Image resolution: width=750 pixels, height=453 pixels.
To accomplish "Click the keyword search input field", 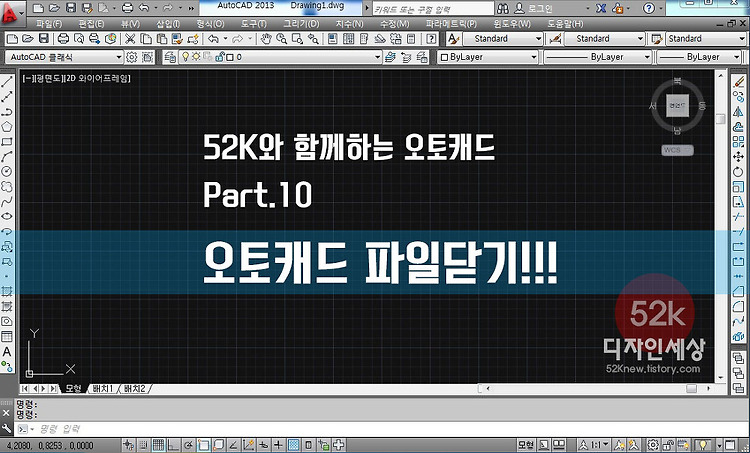I will (x=432, y=9).
